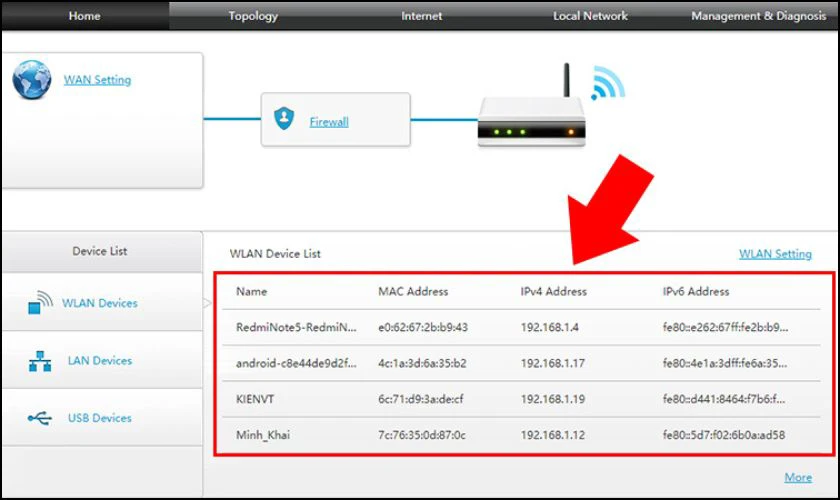Screen dimensions: 840x500
Task: Click the WLAN Device List title
Action: [275, 253]
